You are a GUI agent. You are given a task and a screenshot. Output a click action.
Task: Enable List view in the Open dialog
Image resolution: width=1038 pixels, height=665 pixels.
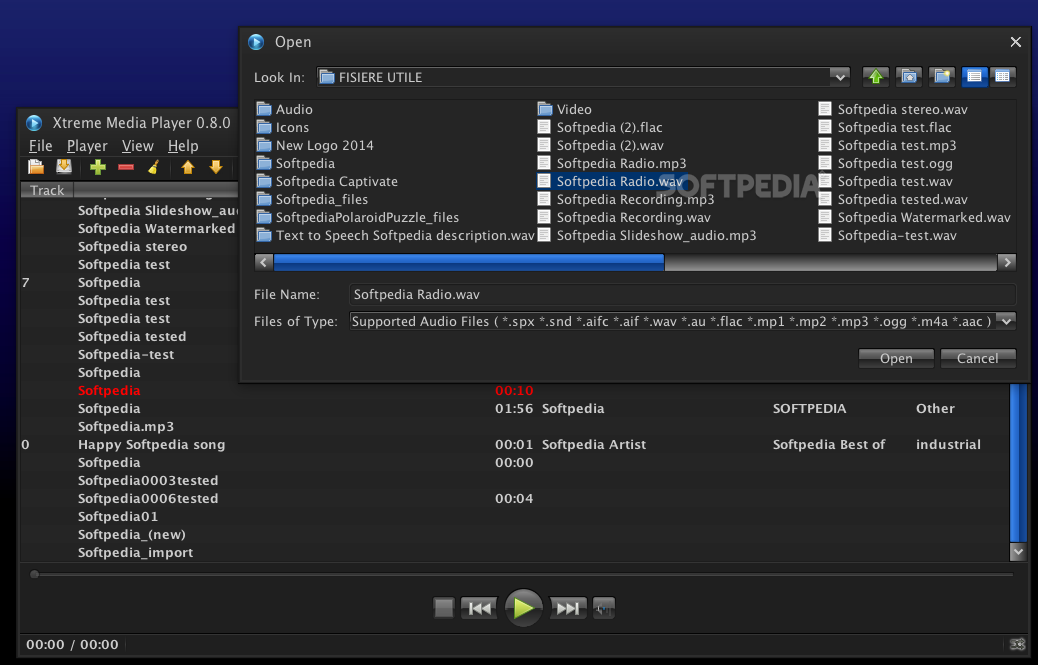coord(975,77)
